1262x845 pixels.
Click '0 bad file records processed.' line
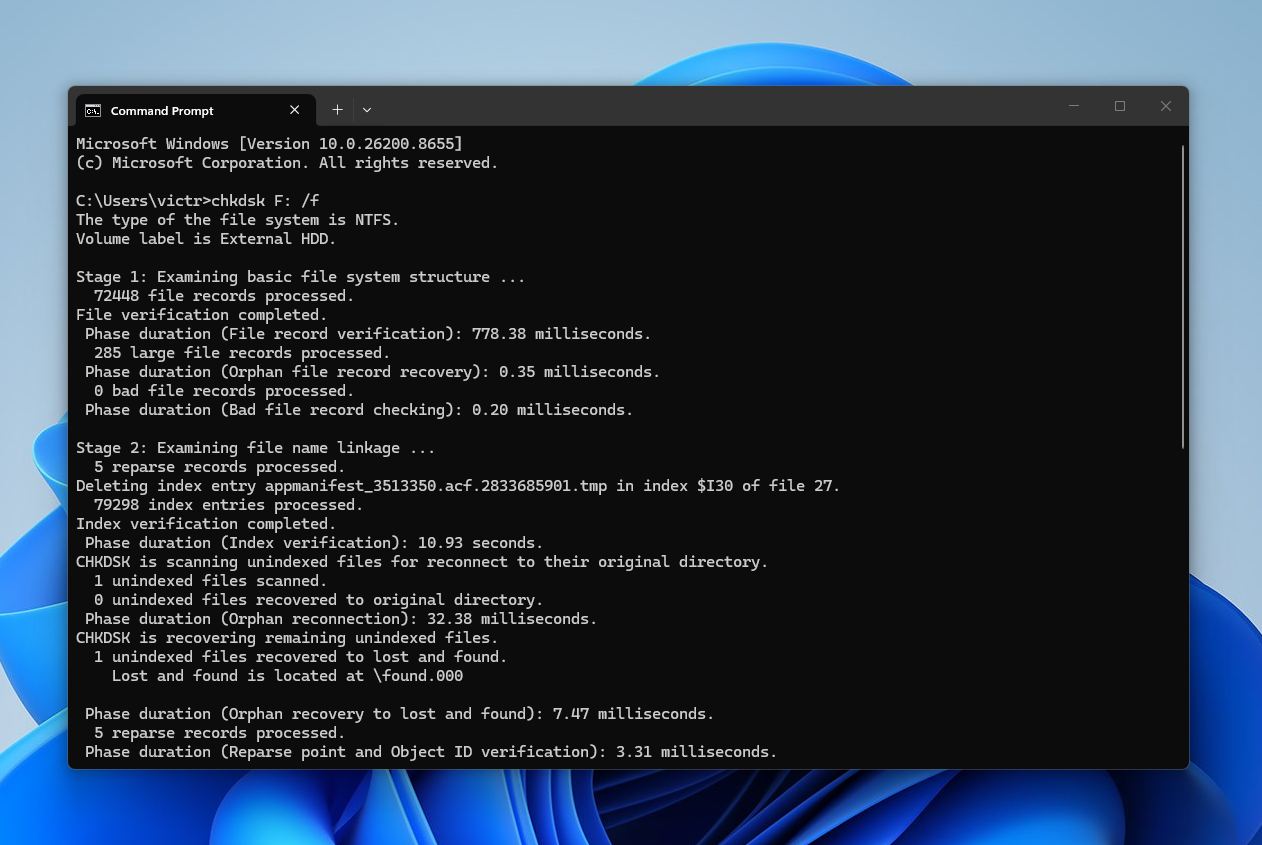[x=224, y=391]
